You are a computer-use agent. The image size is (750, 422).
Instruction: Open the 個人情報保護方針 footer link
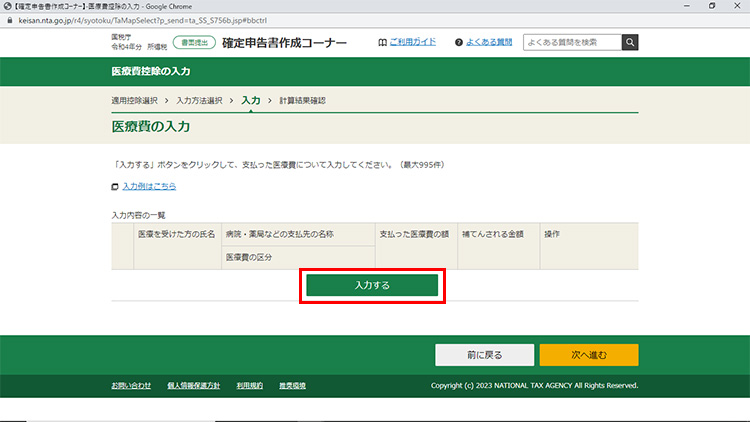(193, 385)
